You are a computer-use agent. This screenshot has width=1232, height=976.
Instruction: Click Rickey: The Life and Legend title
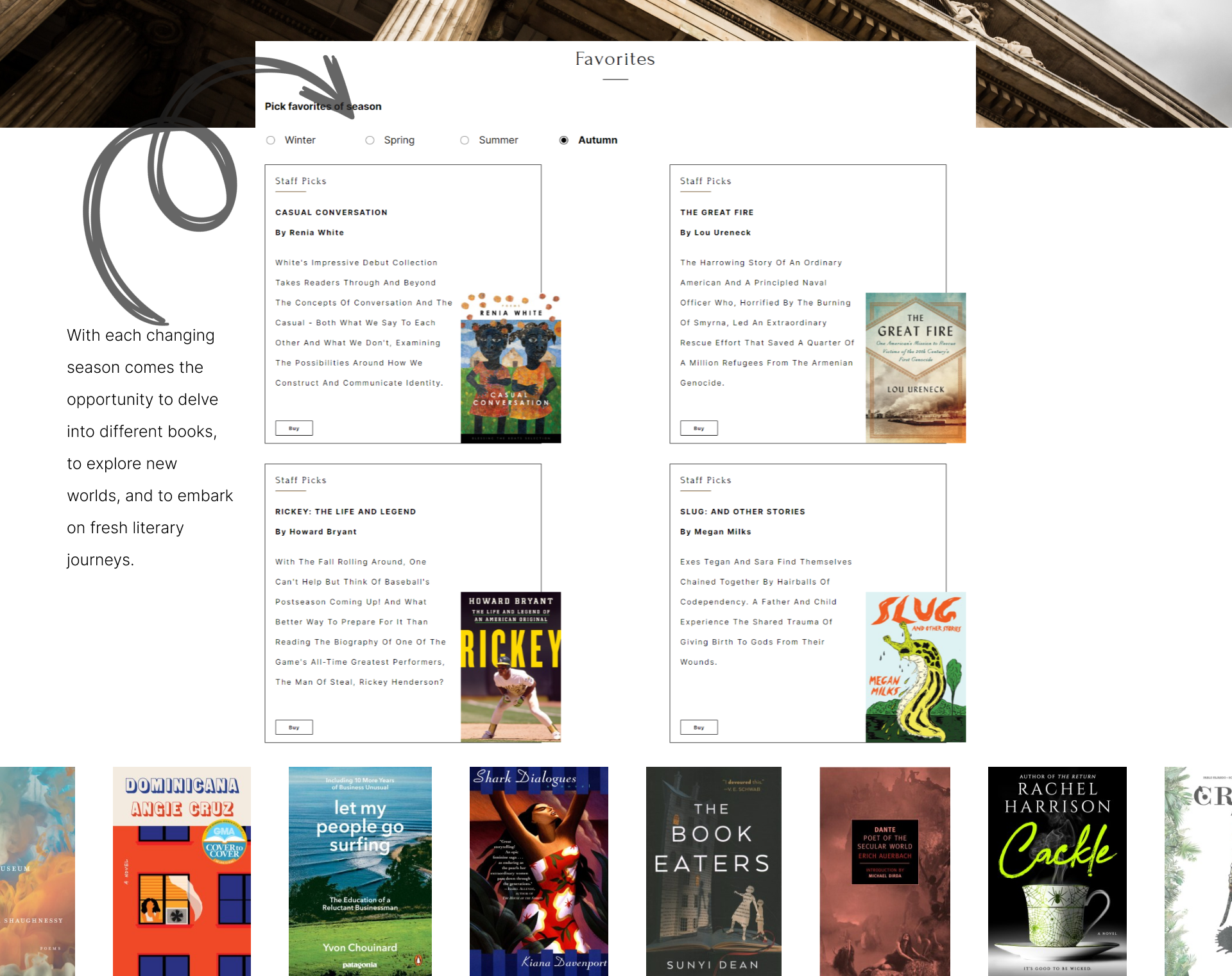tap(345, 511)
